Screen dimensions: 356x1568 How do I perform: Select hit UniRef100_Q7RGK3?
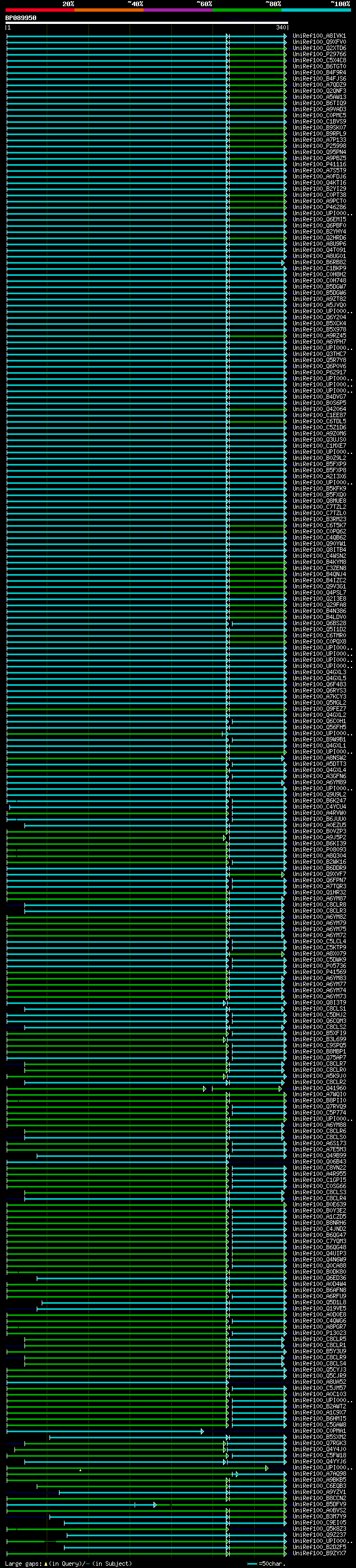(x=319, y=1443)
